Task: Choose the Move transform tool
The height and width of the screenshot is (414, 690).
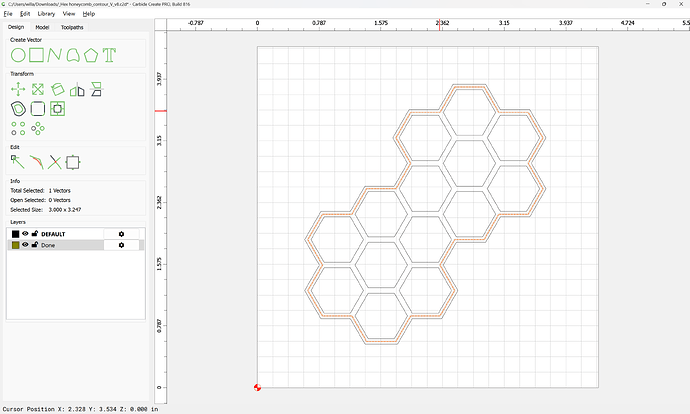Action: click(x=18, y=89)
